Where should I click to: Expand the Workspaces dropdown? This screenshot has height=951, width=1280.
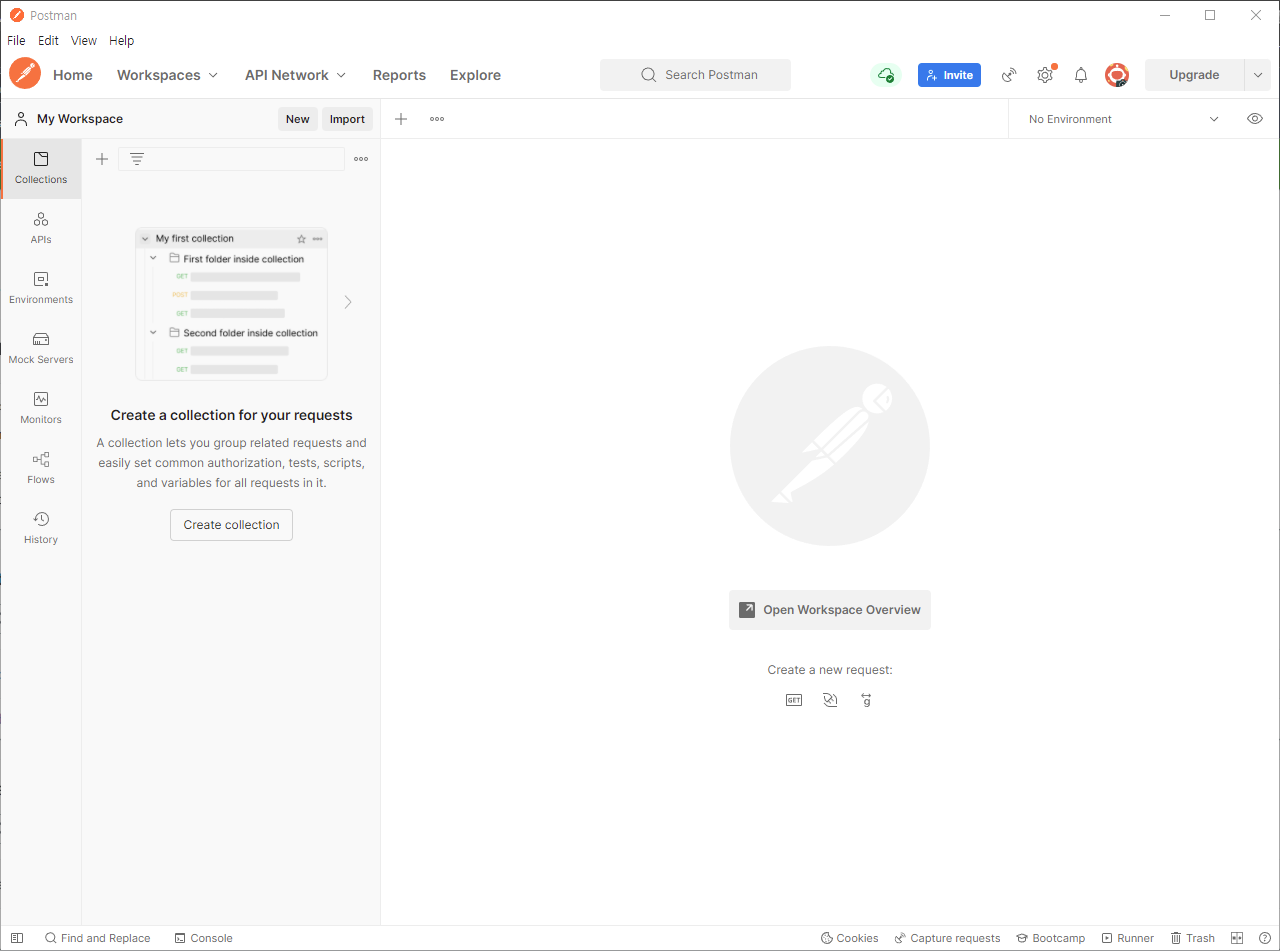tap(168, 75)
